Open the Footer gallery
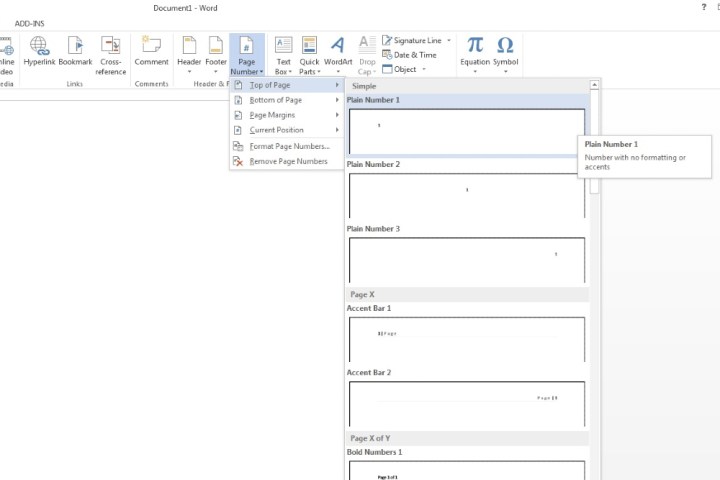 click(x=216, y=55)
